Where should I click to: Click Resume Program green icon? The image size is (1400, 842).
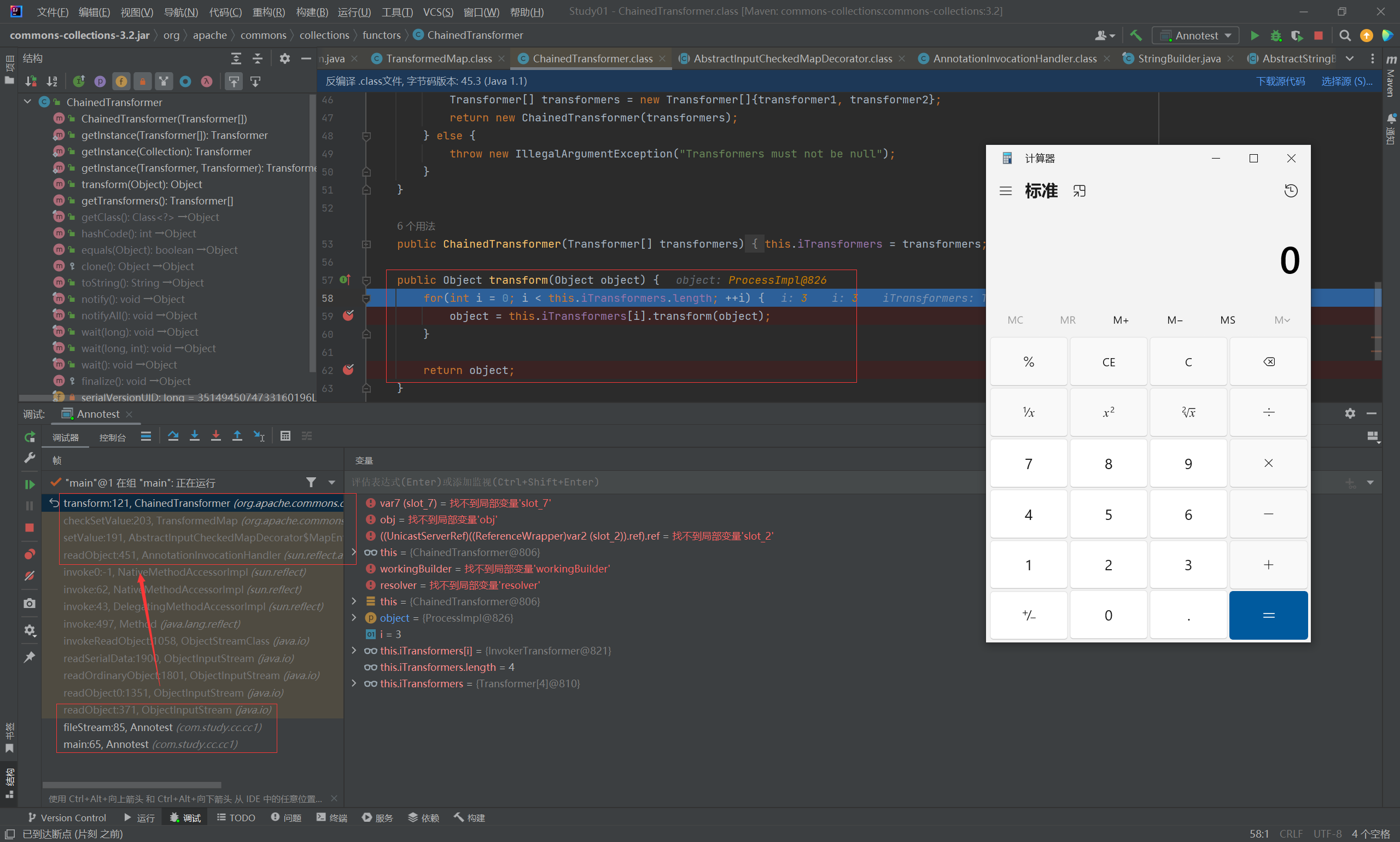pyautogui.click(x=30, y=484)
